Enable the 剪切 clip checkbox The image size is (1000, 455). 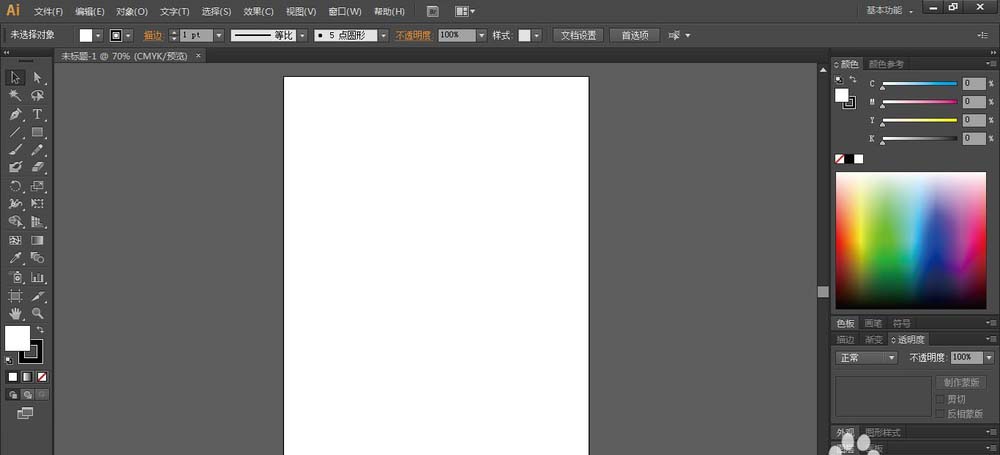click(940, 399)
